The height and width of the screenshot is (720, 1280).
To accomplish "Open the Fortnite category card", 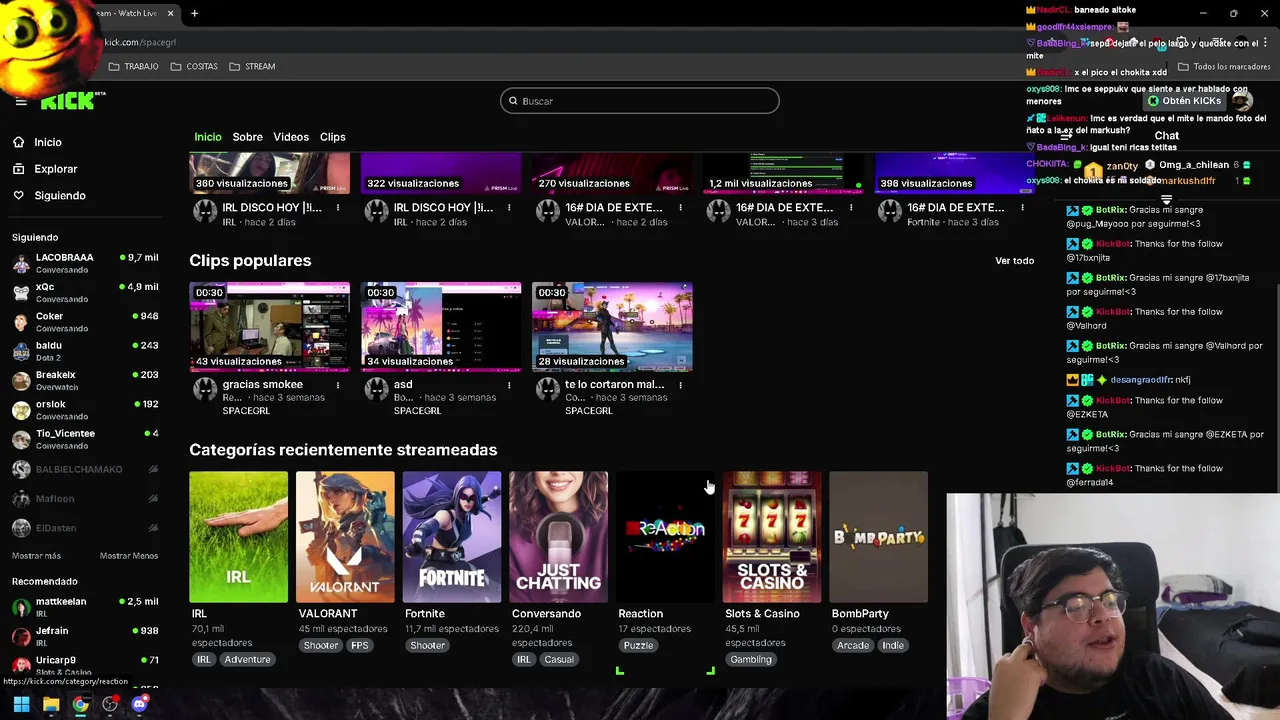I will click(452, 537).
